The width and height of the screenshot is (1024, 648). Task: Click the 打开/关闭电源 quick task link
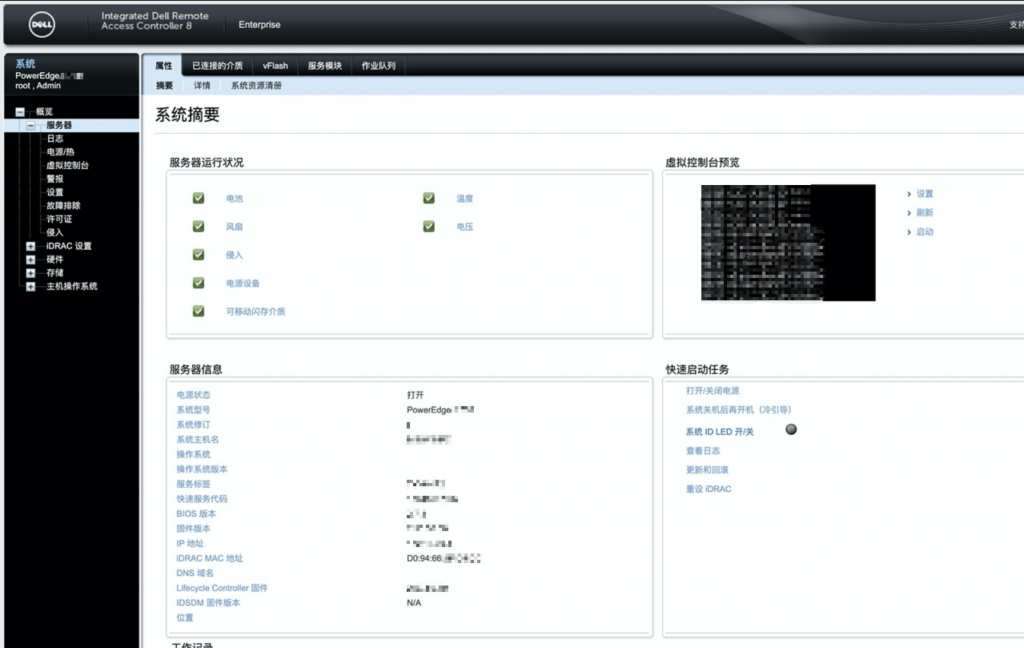click(712, 391)
